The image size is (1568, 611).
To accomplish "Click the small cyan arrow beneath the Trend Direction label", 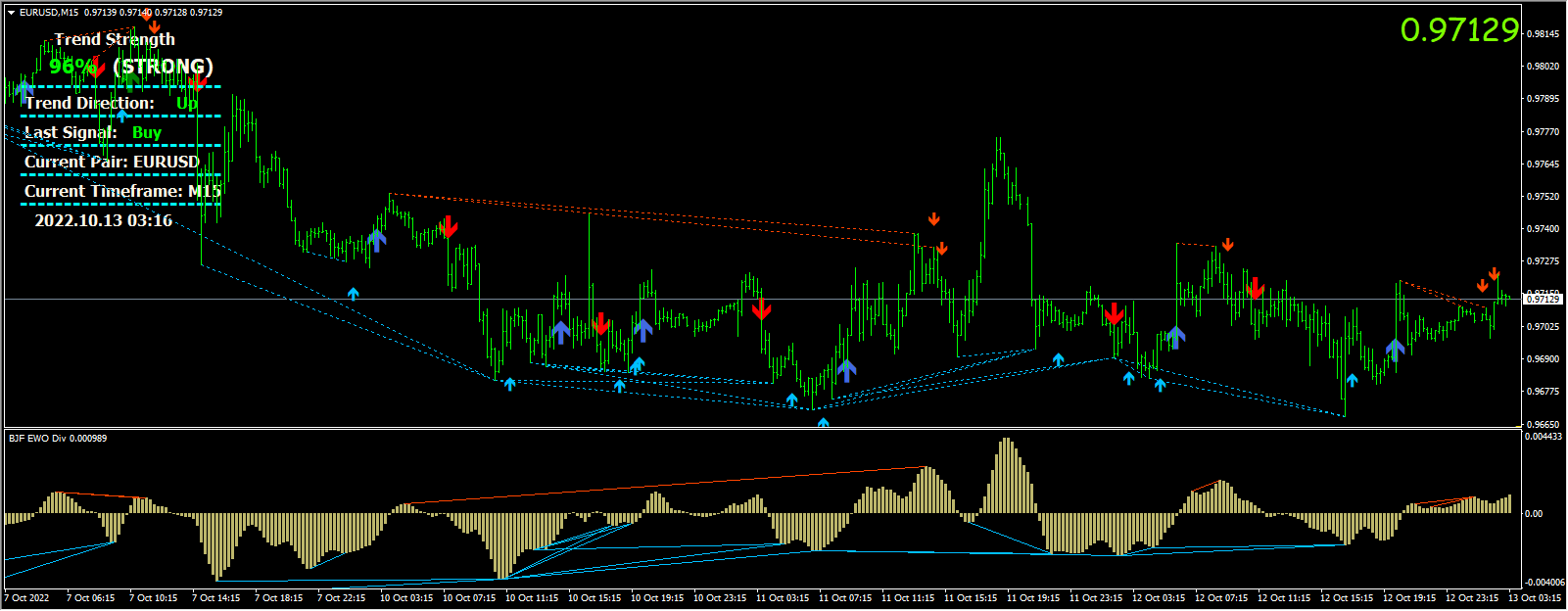I will (122, 116).
